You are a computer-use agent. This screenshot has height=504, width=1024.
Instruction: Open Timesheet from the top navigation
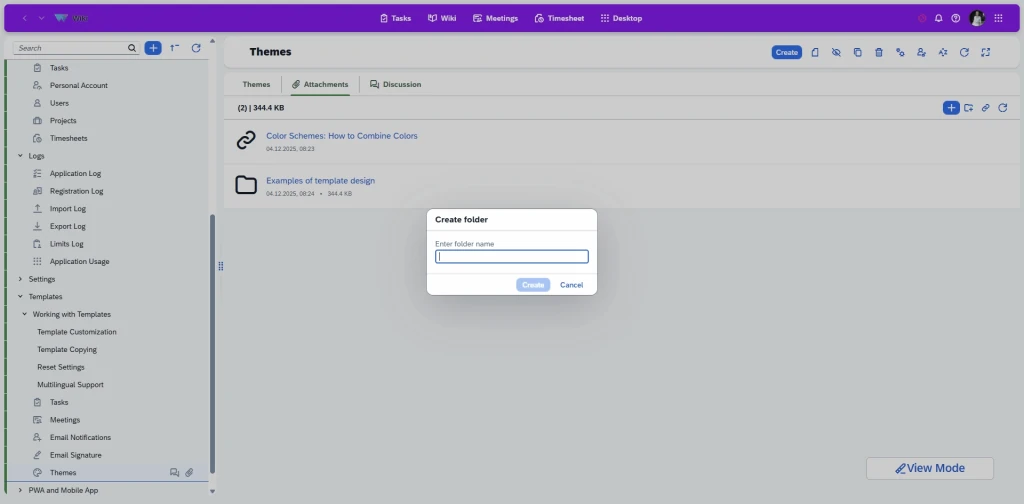tap(559, 18)
